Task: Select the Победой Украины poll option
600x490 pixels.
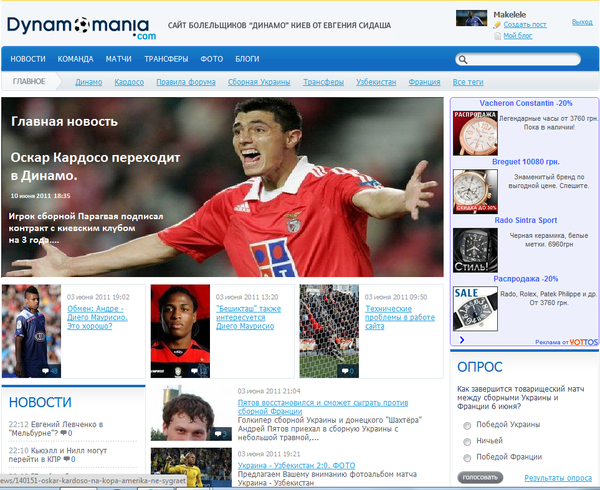Action: (466, 425)
